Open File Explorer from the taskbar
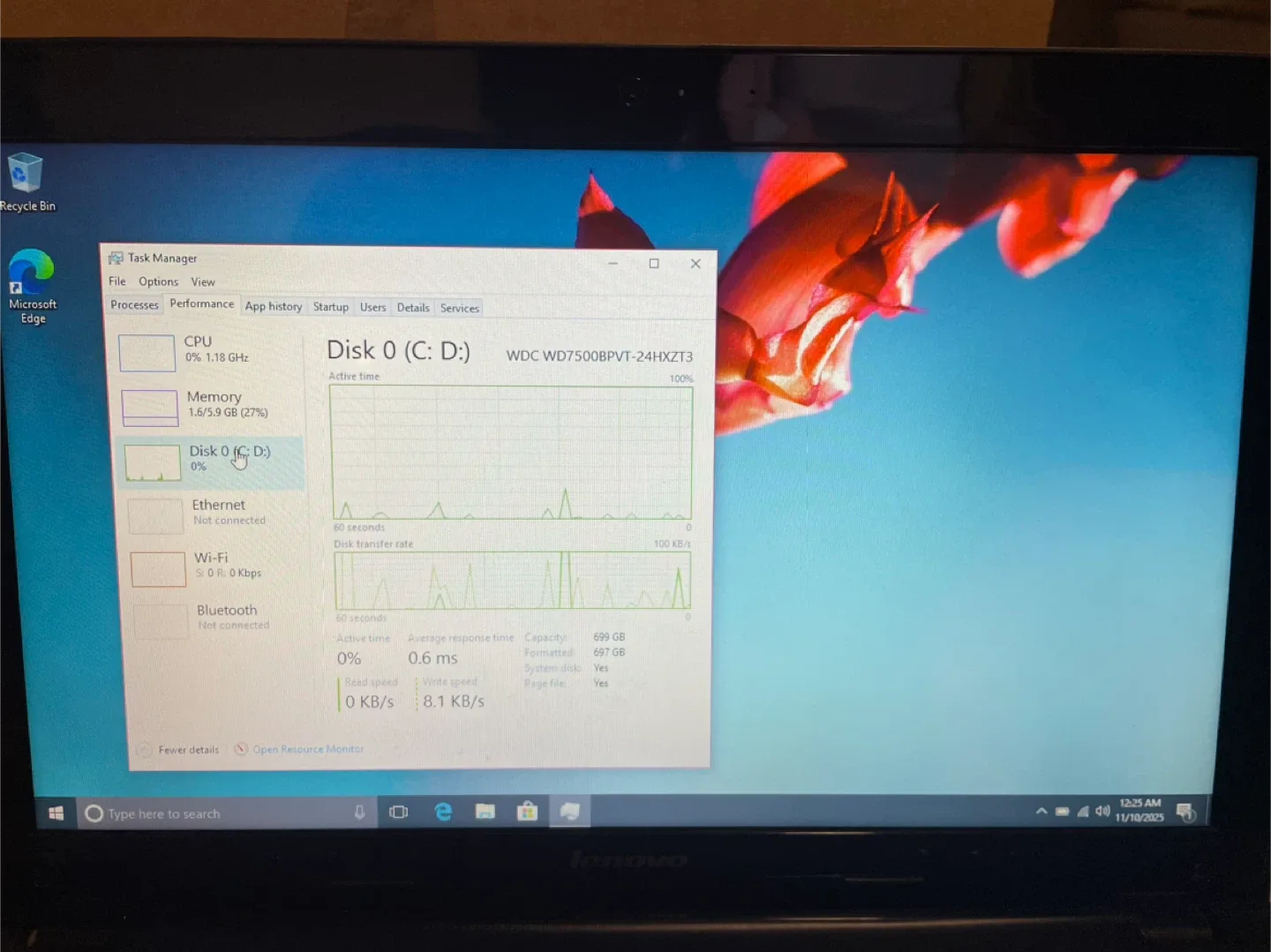The image size is (1271, 952). tap(485, 811)
